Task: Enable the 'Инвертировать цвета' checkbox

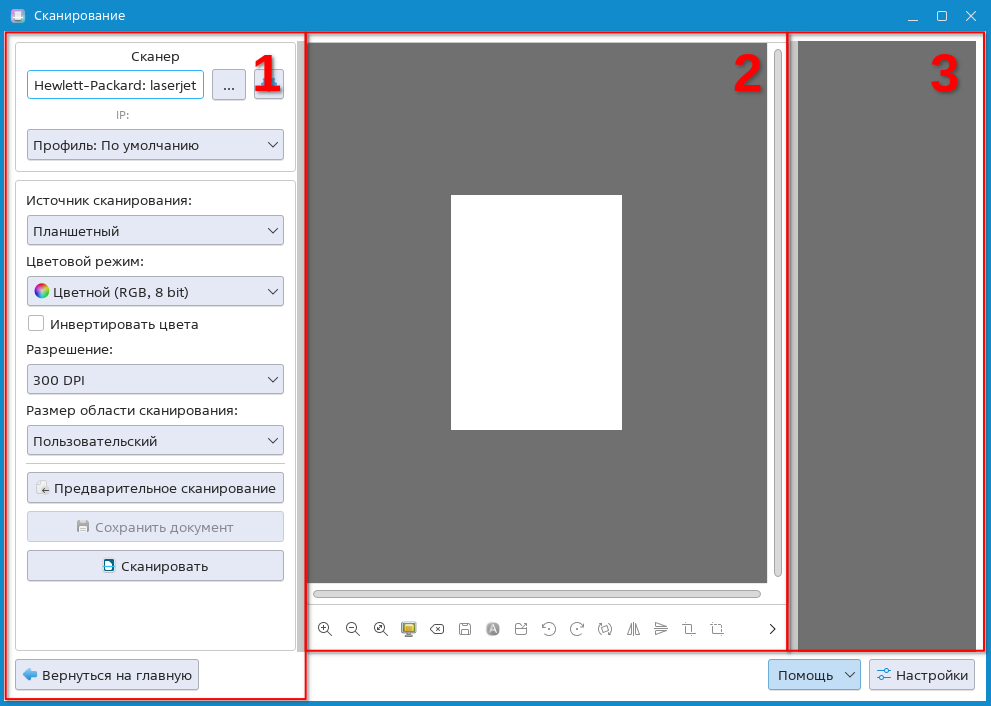Action: 36,323
